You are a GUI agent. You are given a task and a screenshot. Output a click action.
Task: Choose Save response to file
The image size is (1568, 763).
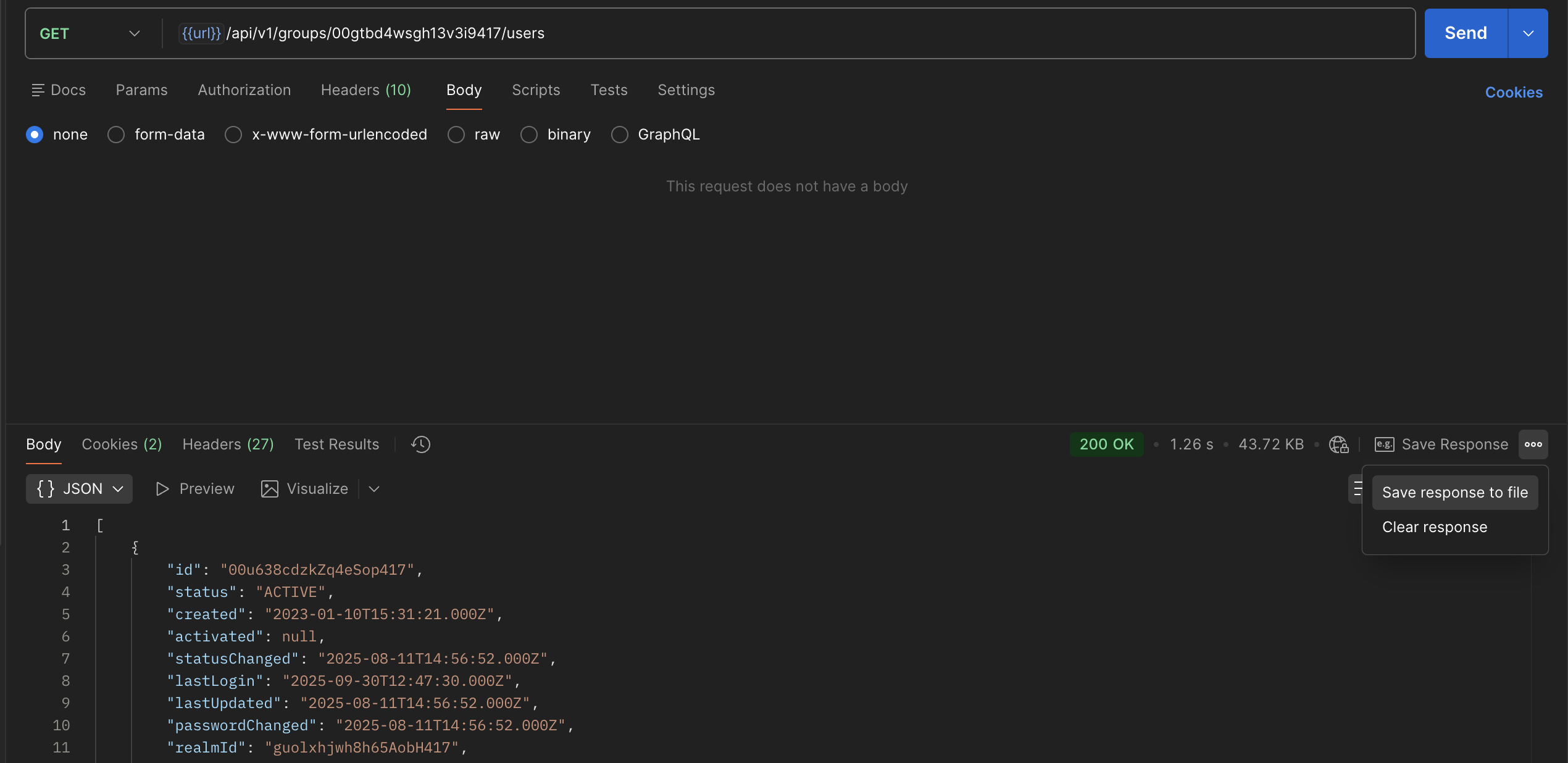pyautogui.click(x=1454, y=493)
